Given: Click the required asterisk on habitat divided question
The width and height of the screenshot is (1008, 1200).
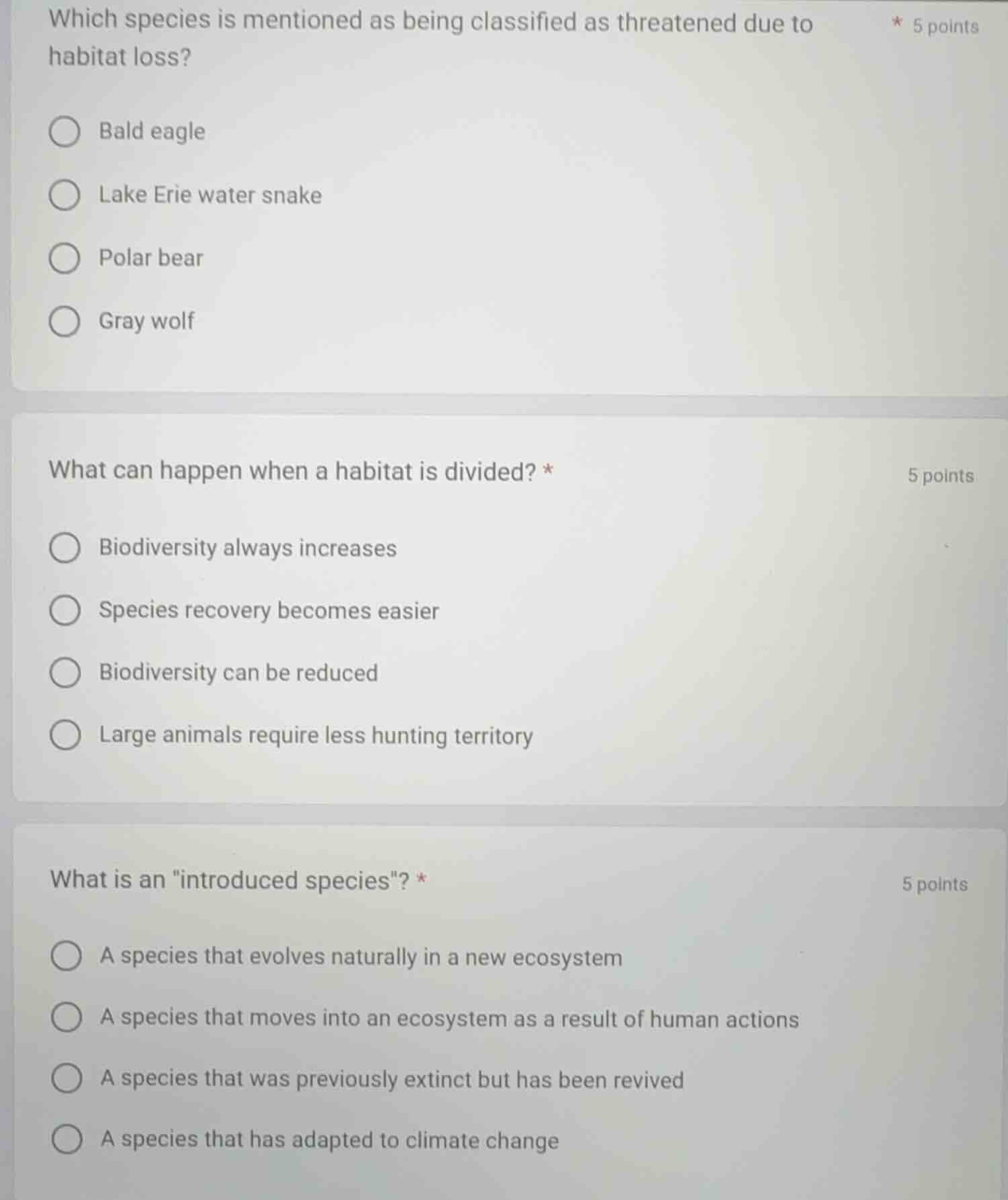Looking at the screenshot, I should click(x=548, y=470).
